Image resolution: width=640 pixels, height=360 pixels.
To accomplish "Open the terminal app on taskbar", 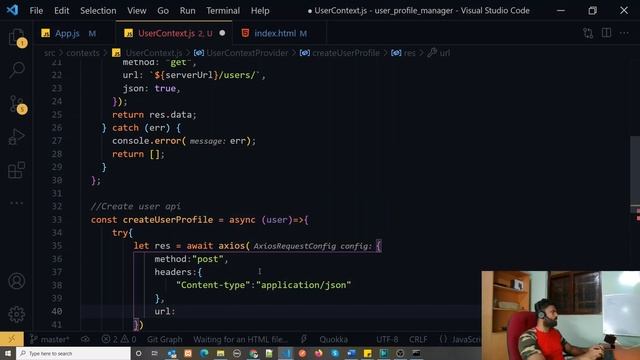I will [416, 353].
